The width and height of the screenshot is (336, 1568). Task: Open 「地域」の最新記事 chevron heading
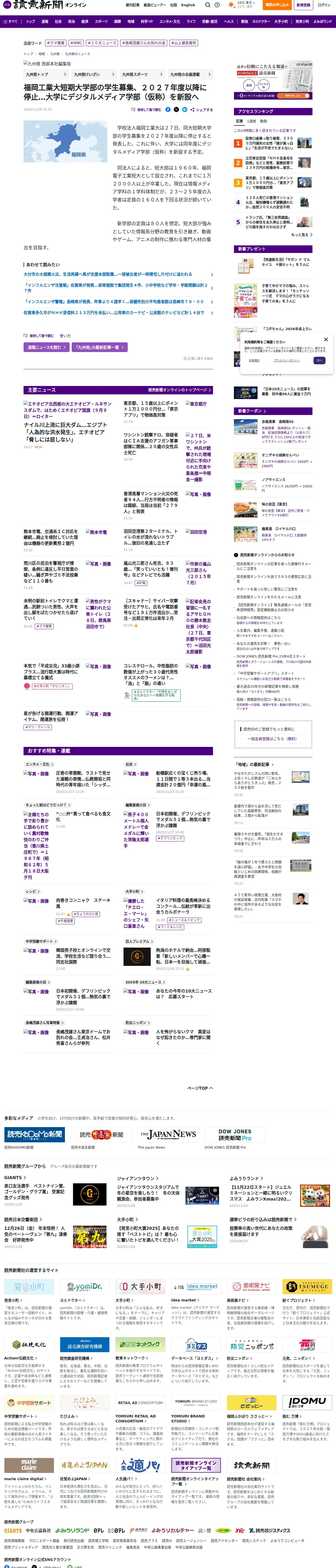[254, 764]
